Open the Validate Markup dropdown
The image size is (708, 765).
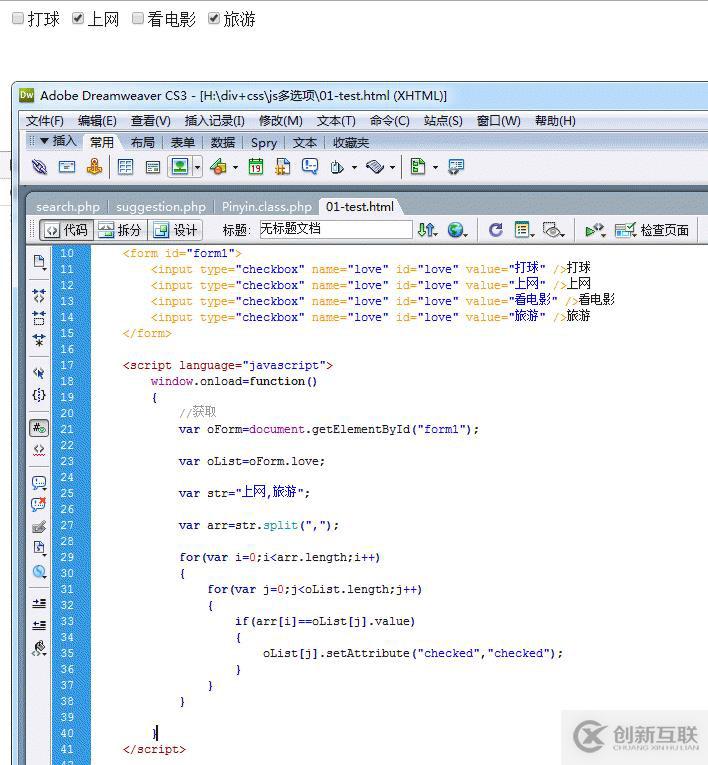pyautogui.click(x=595, y=230)
